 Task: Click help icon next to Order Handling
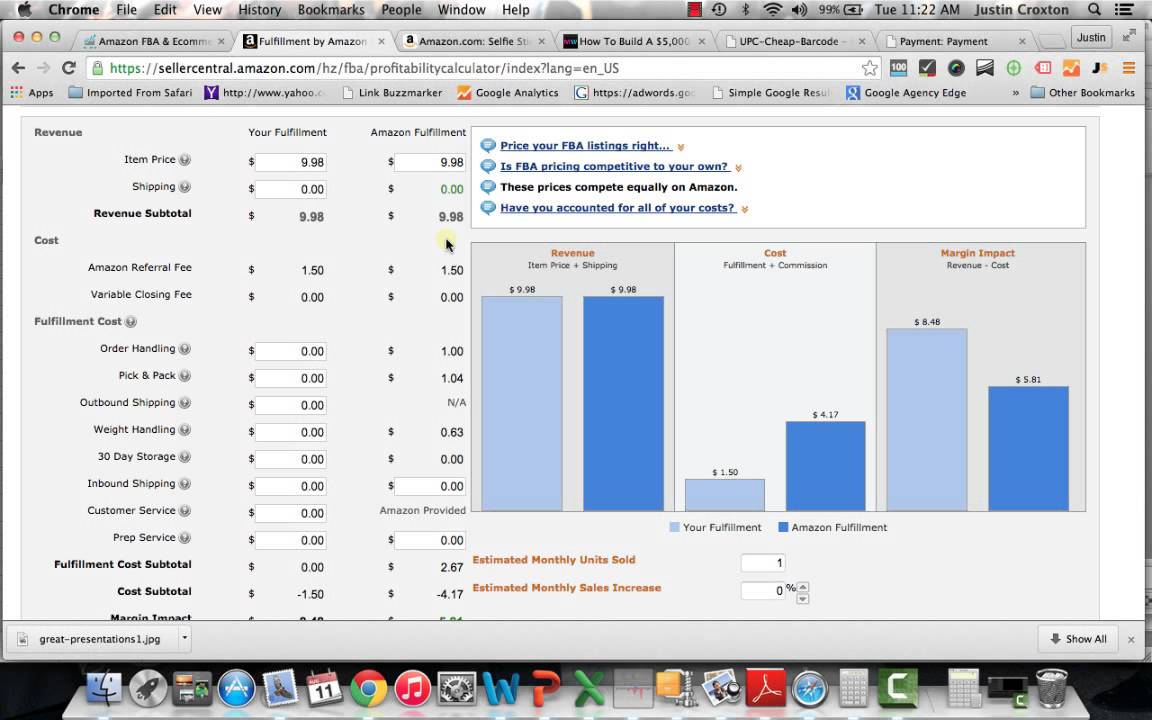pos(185,349)
